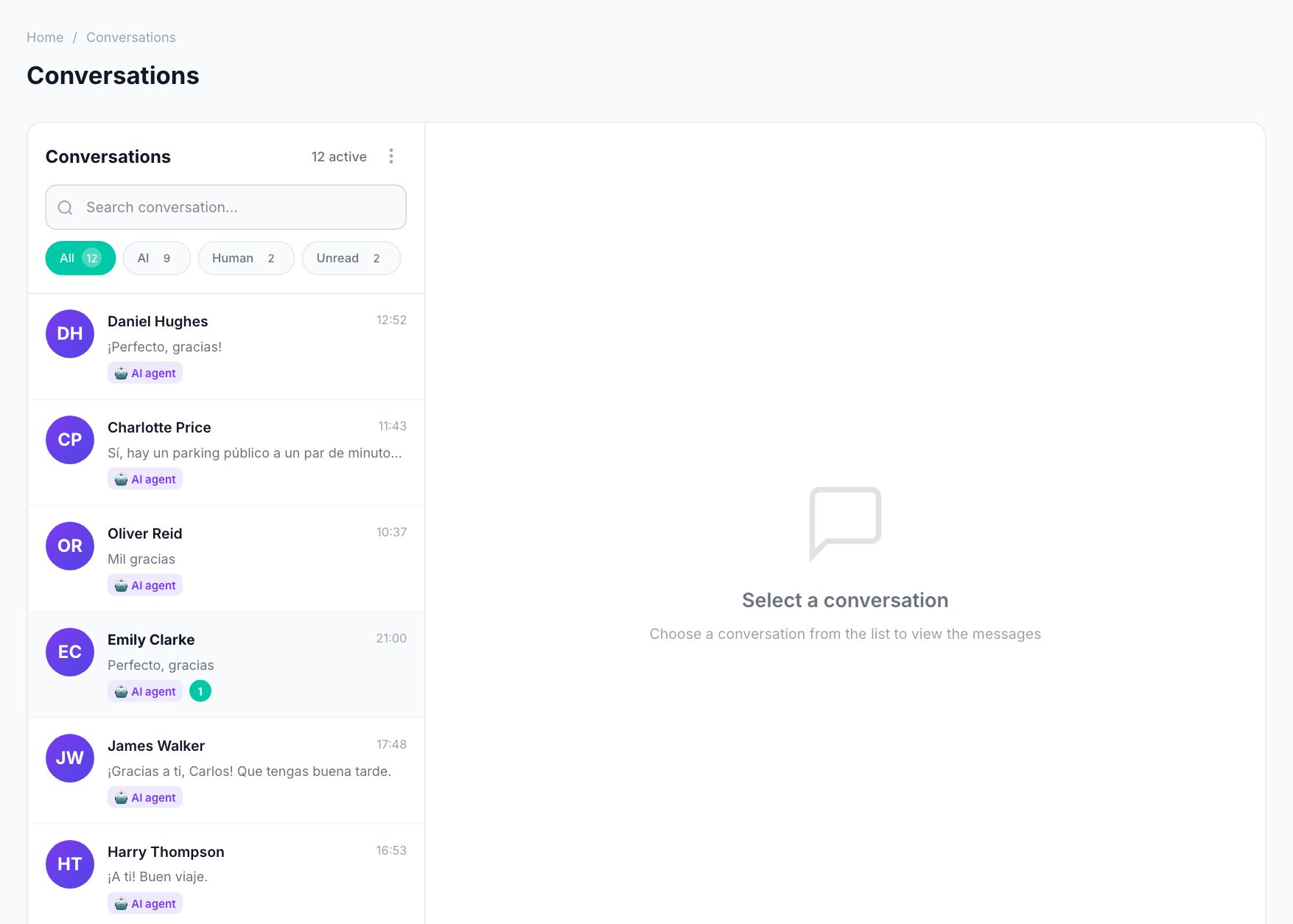The height and width of the screenshot is (924, 1293).
Task: Click the 'Select a conversation' heading
Action: [845, 601]
